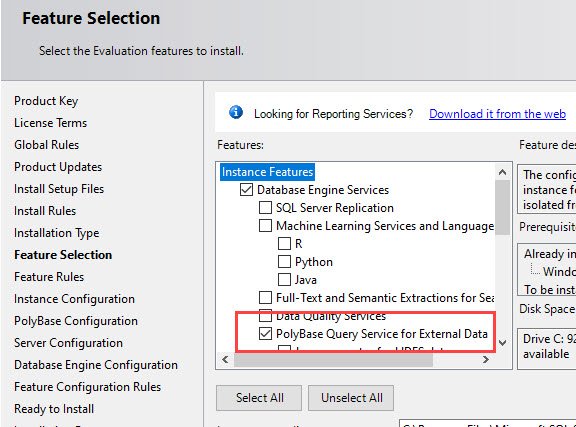Click the Looking for Reporting Services text
Screen dimensions: 576x427
coord(334,114)
